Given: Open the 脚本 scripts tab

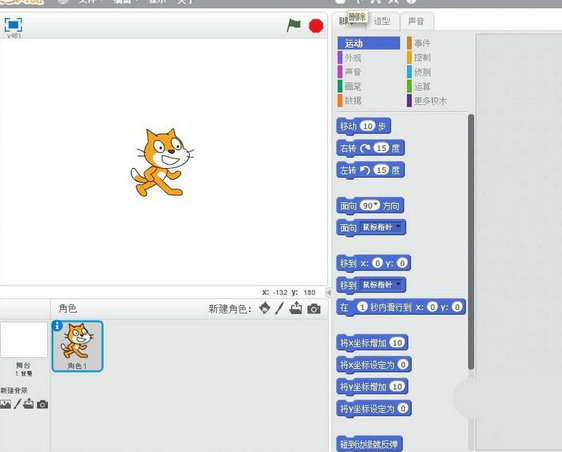Looking at the screenshot, I should pos(347,22).
